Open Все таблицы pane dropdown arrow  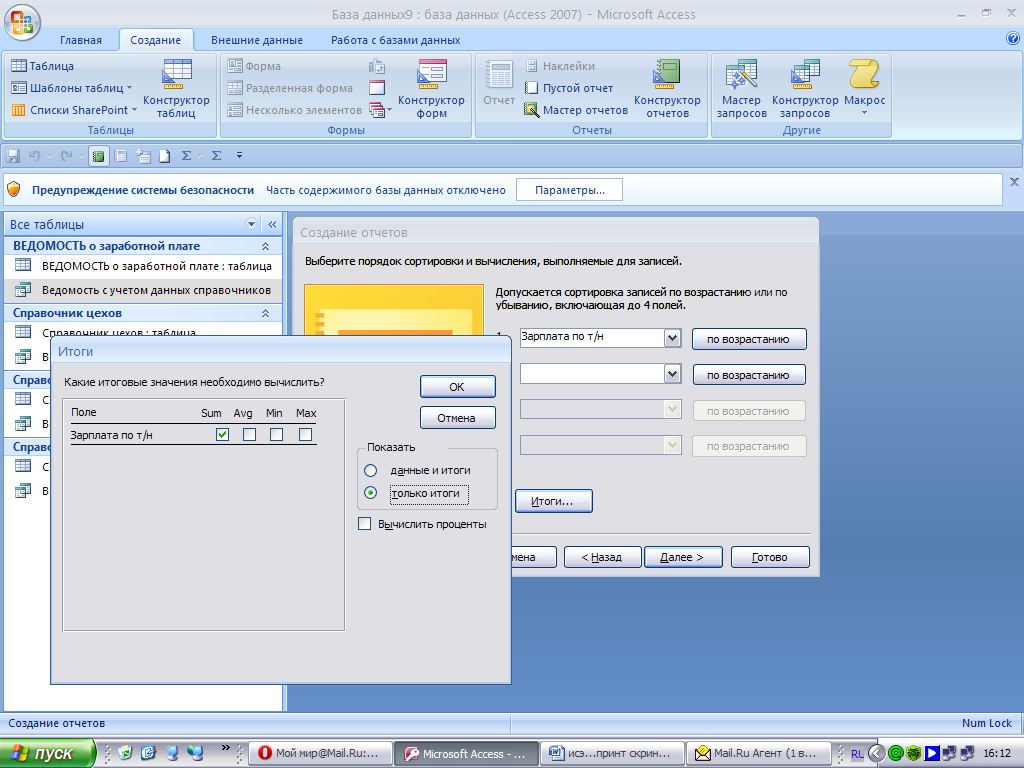point(251,224)
